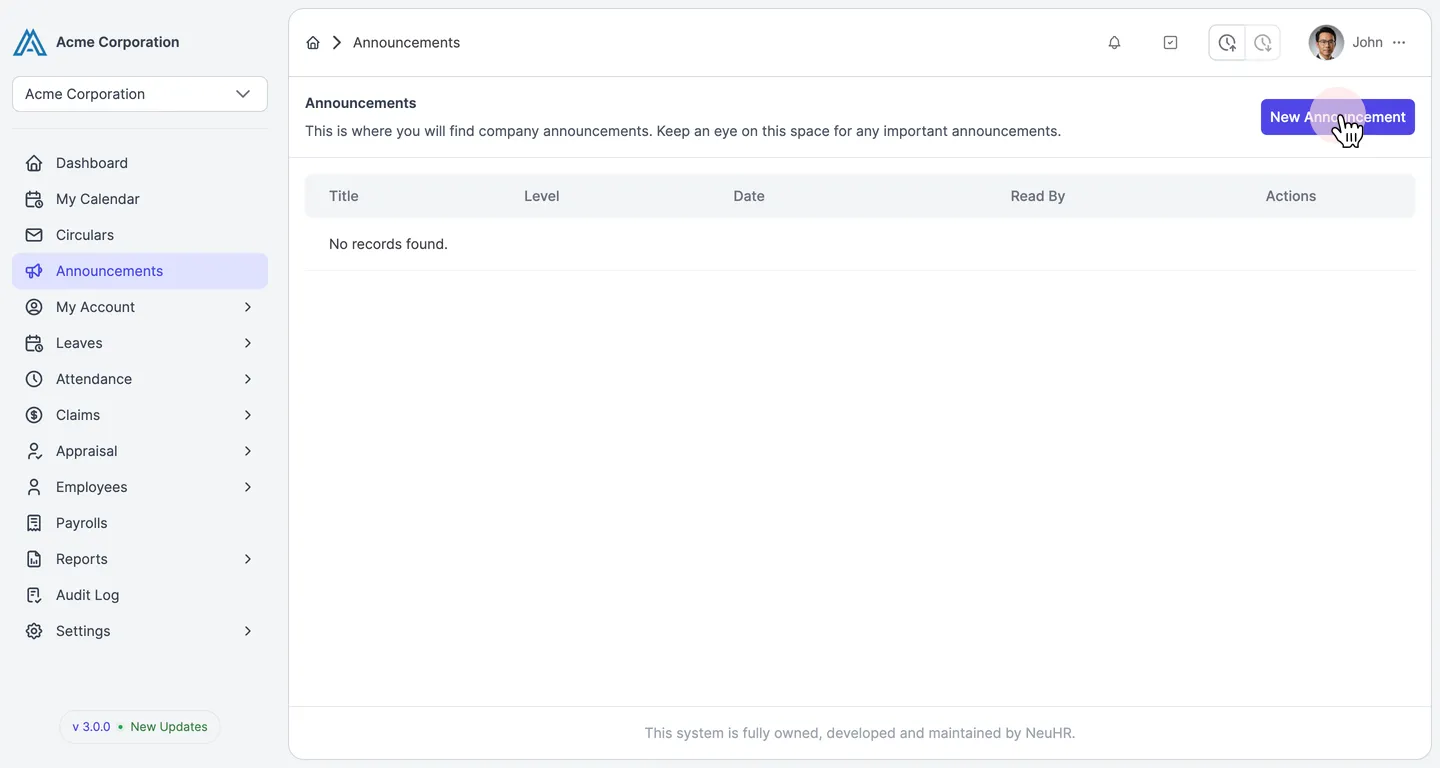This screenshot has height=768, width=1440.
Task: Click the Audit Log icon
Action: [x=34, y=595]
